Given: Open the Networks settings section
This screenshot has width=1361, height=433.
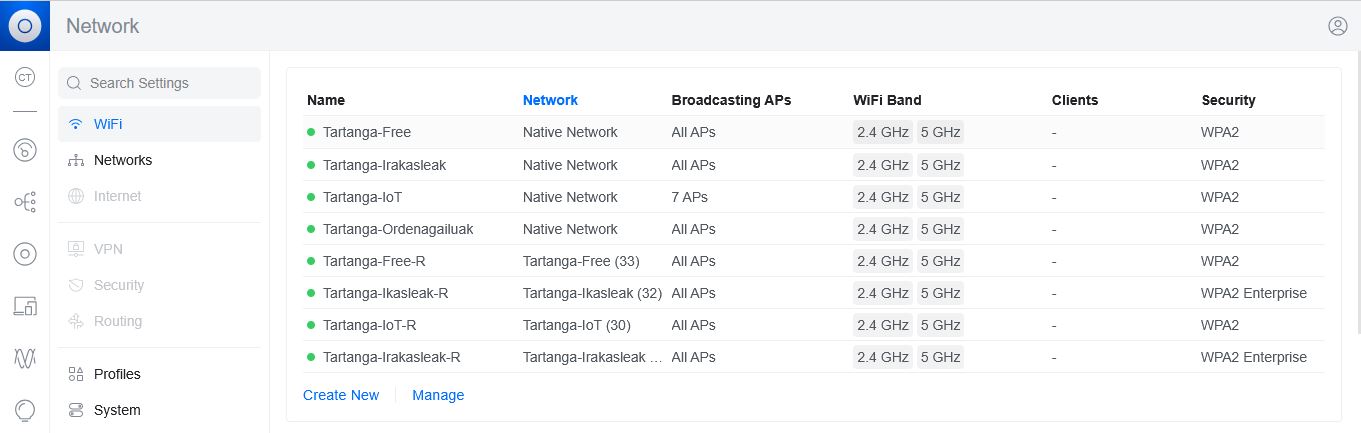Looking at the screenshot, I should pyautogui.click(x=159, y=160).
